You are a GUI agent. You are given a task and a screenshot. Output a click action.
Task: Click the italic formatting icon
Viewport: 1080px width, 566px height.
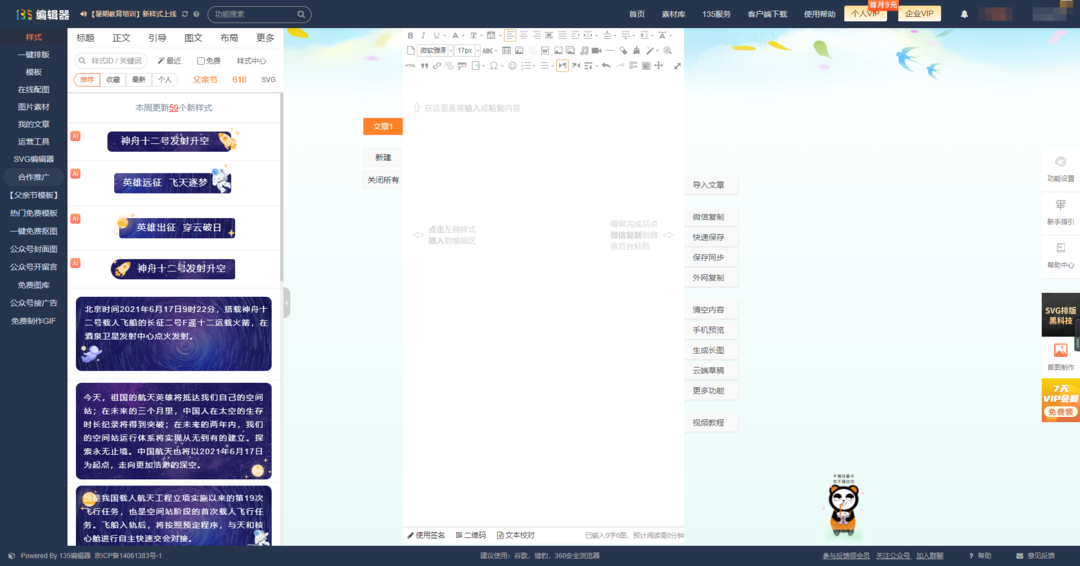coord(423,36)
